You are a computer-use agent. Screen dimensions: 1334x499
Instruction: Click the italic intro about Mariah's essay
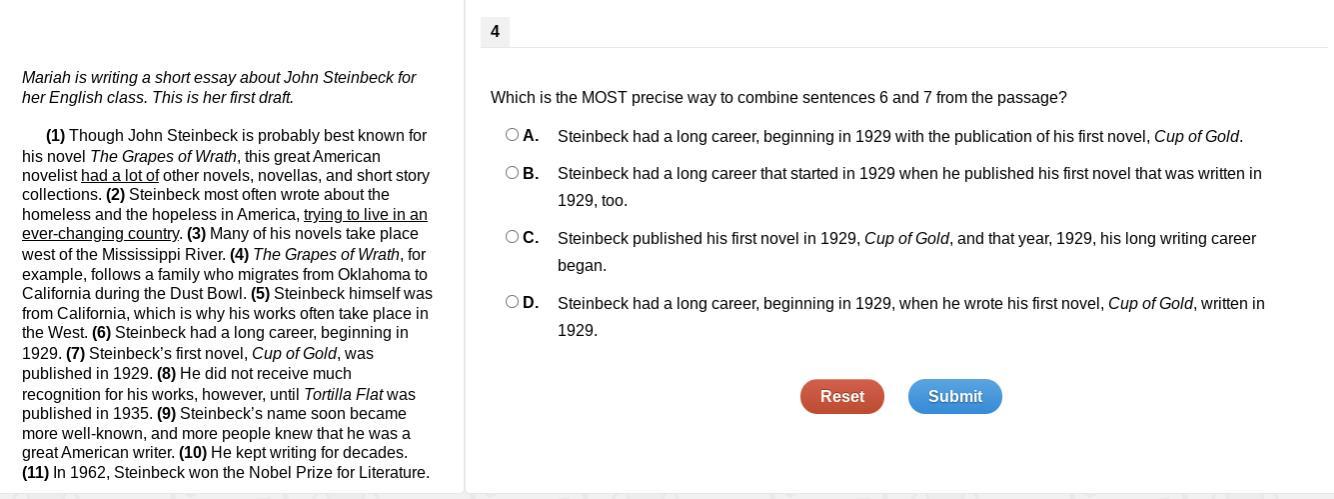[219, 88]
